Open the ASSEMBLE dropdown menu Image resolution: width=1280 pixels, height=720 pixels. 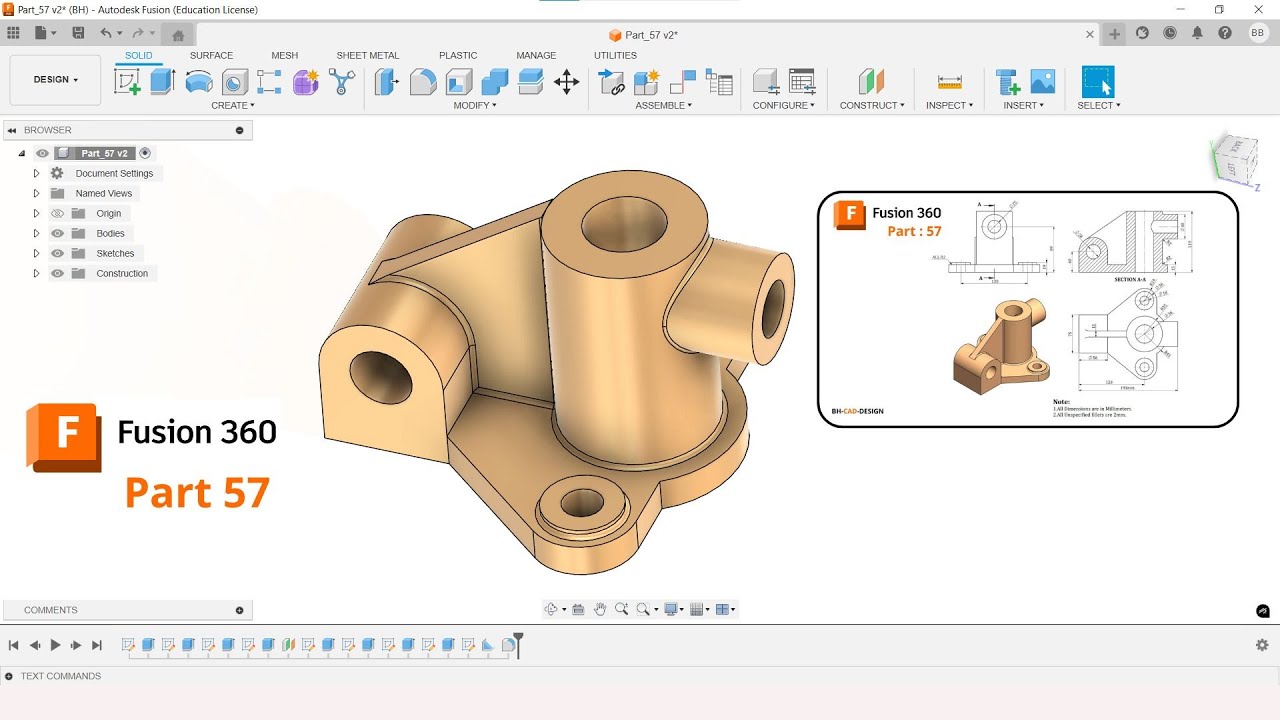click(663, 105)
